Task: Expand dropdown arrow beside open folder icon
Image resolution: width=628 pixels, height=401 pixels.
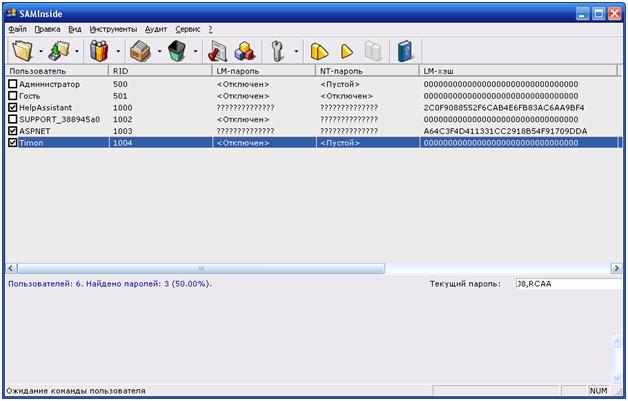Action: [x=40, y=52]
